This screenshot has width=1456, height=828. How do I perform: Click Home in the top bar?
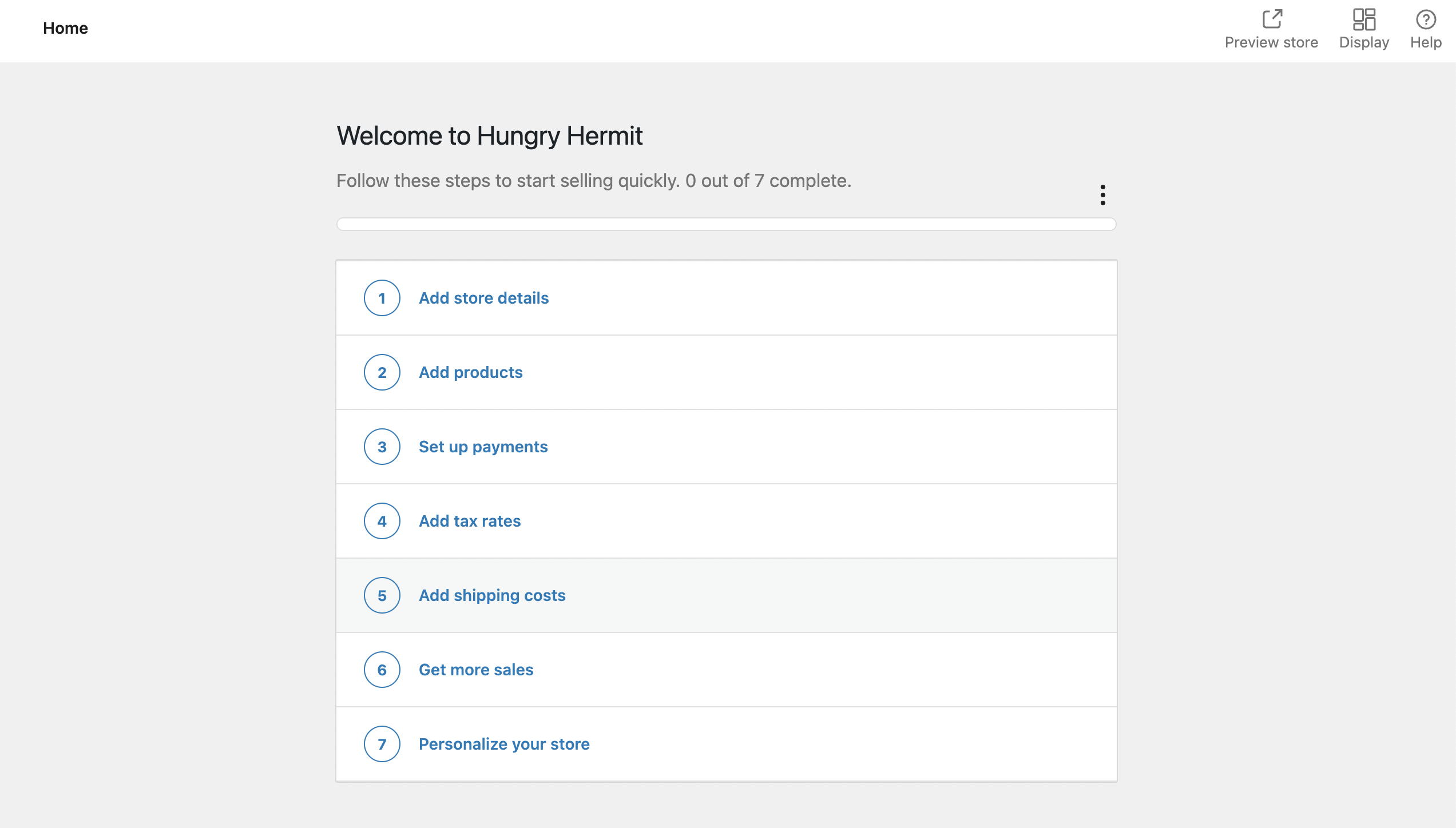tap(65, 28)
